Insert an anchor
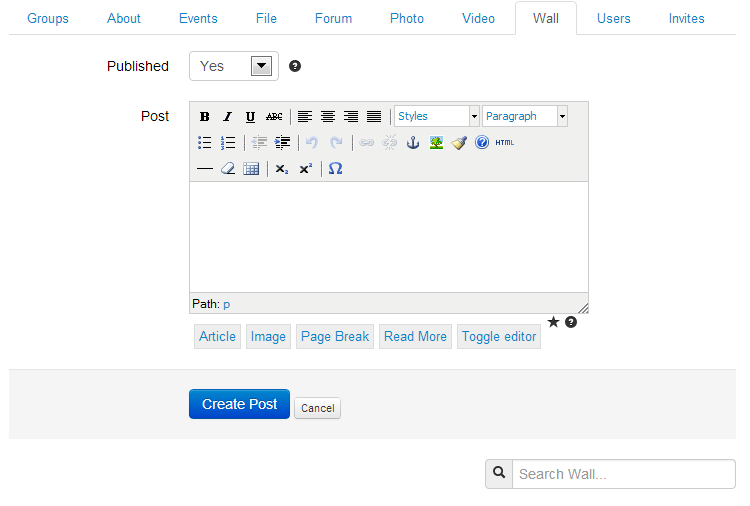 pos(413,143)
